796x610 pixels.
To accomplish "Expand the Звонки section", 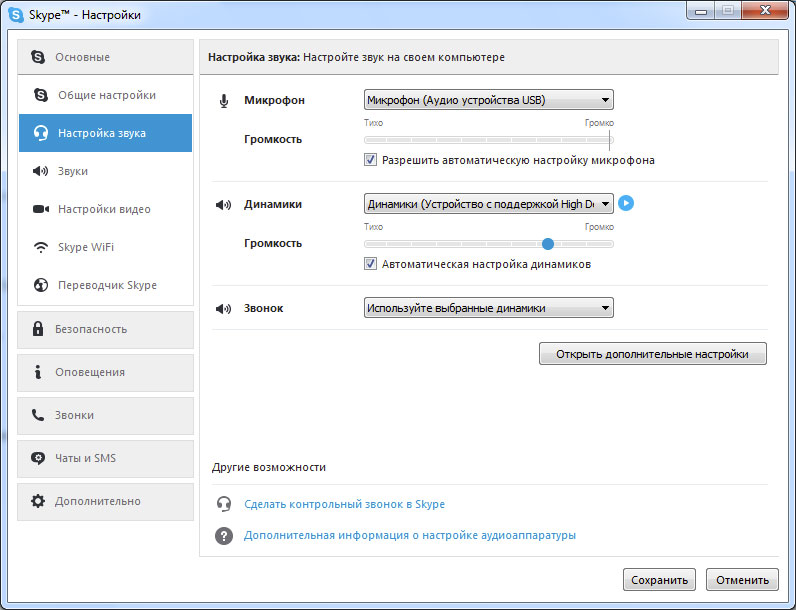I will pyautogui.click(x=106, y=416).
